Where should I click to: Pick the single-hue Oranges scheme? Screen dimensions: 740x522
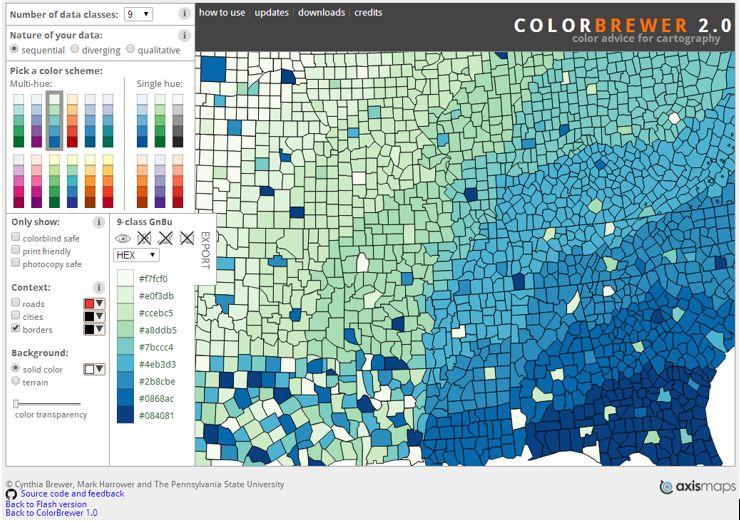(142, 181)
